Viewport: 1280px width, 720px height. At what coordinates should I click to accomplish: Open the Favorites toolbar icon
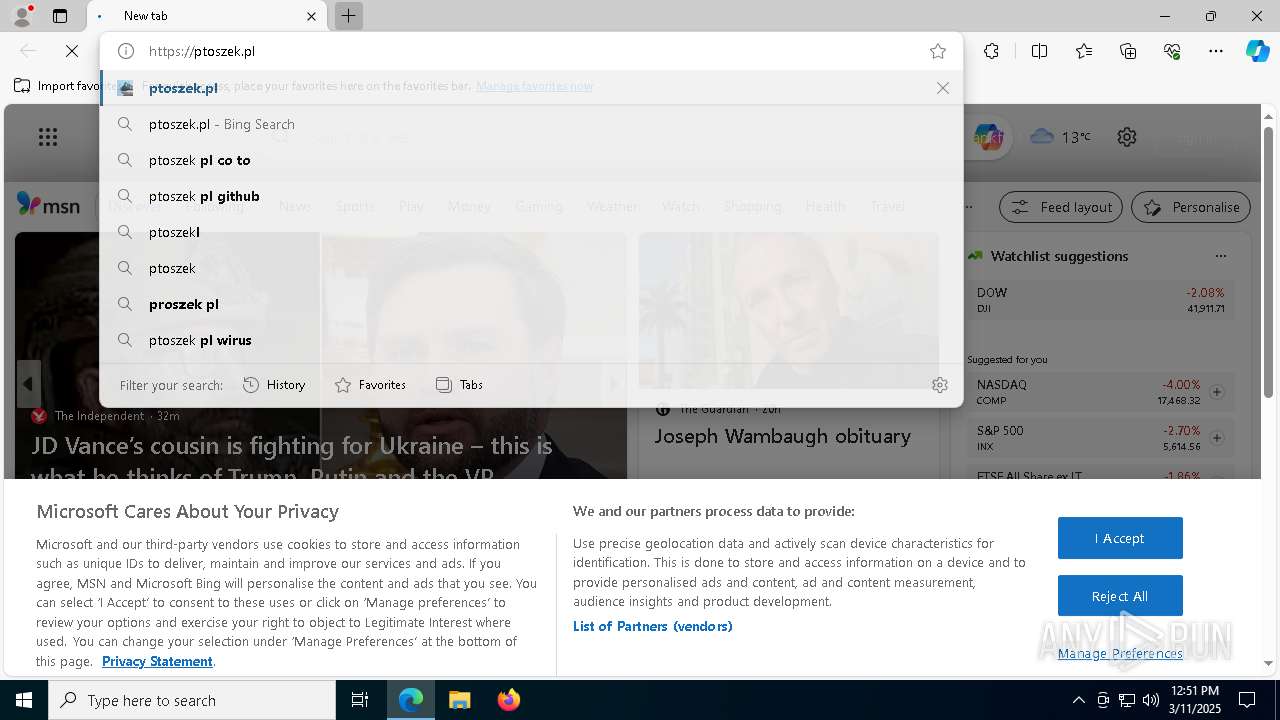click(x=1084, y=51)
